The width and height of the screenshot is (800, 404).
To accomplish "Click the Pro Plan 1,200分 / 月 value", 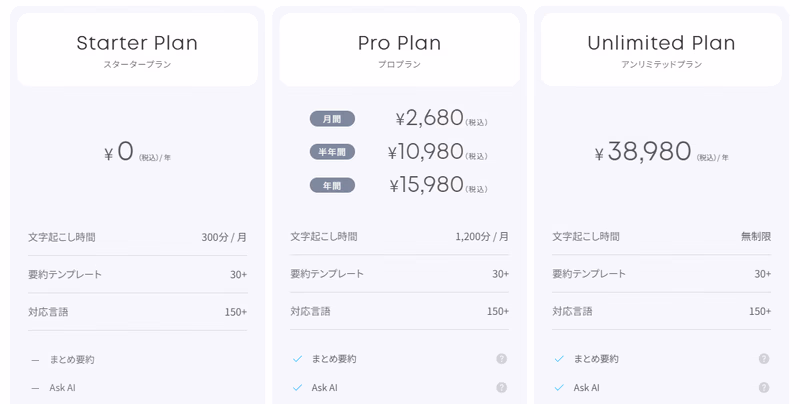I will click(482, 237).
